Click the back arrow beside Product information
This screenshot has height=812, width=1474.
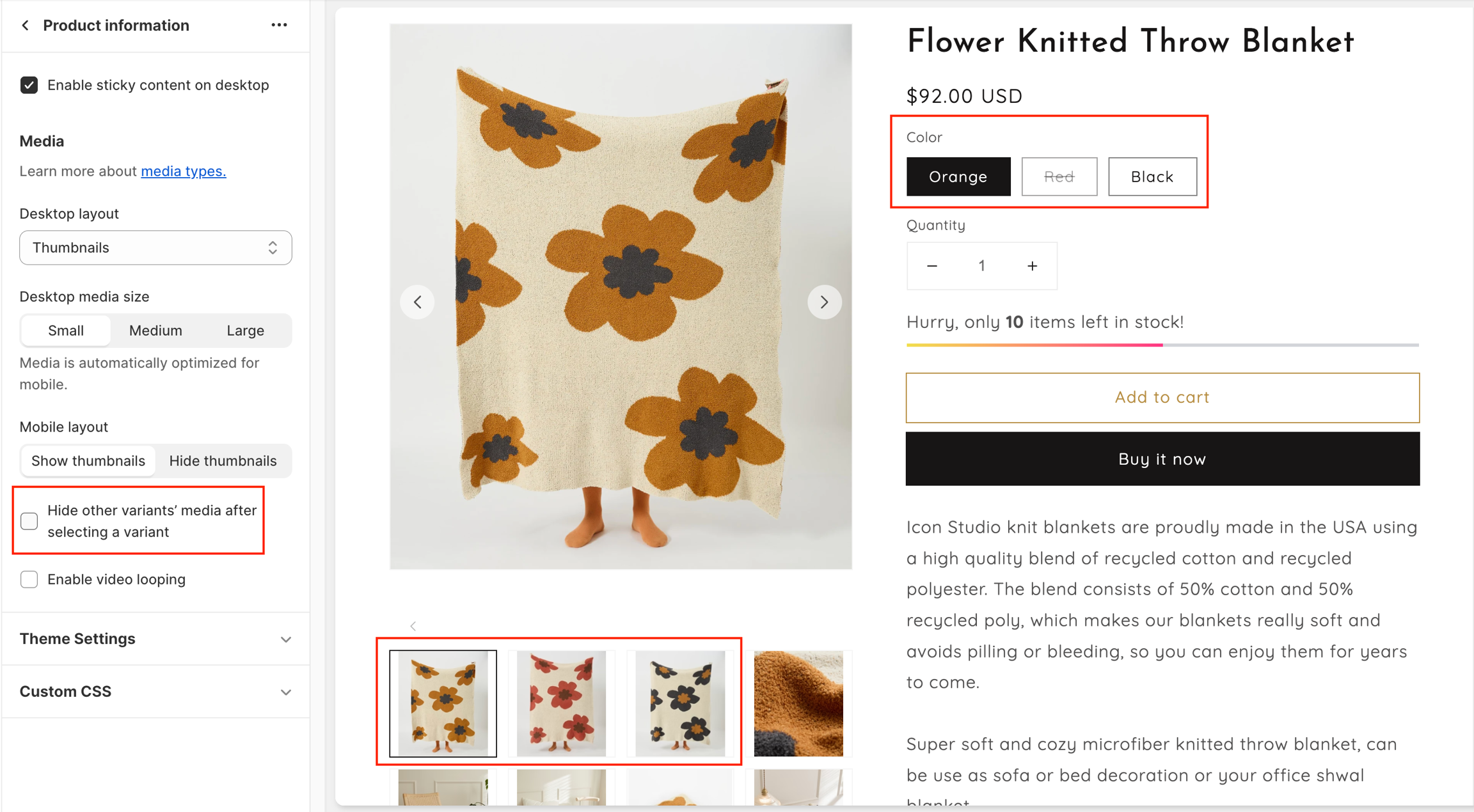coord(26,26)
